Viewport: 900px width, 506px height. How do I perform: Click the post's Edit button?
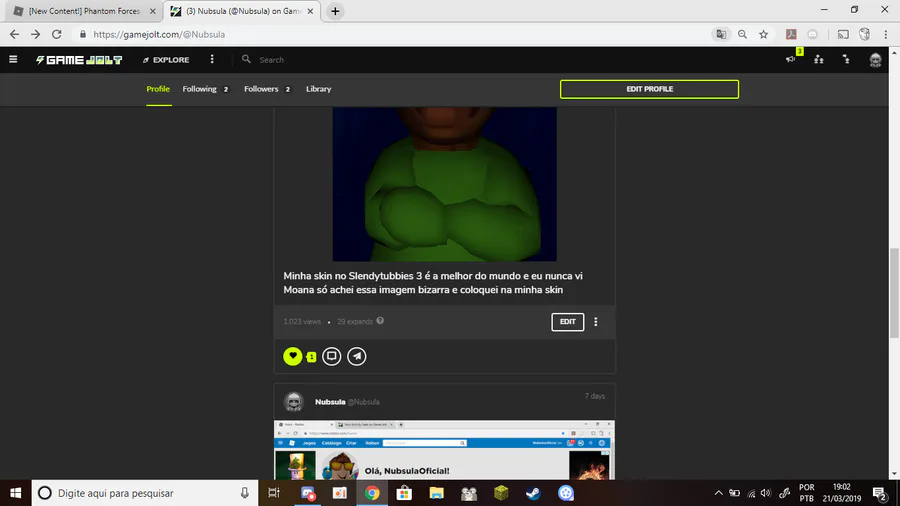point(567,322)
